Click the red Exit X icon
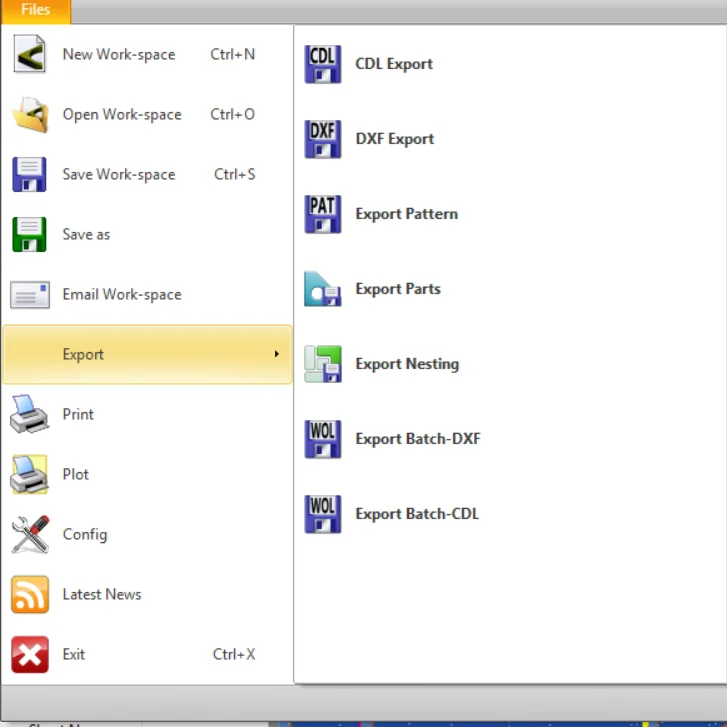Viewport: 727px width, 727px height. click(30, 654)
